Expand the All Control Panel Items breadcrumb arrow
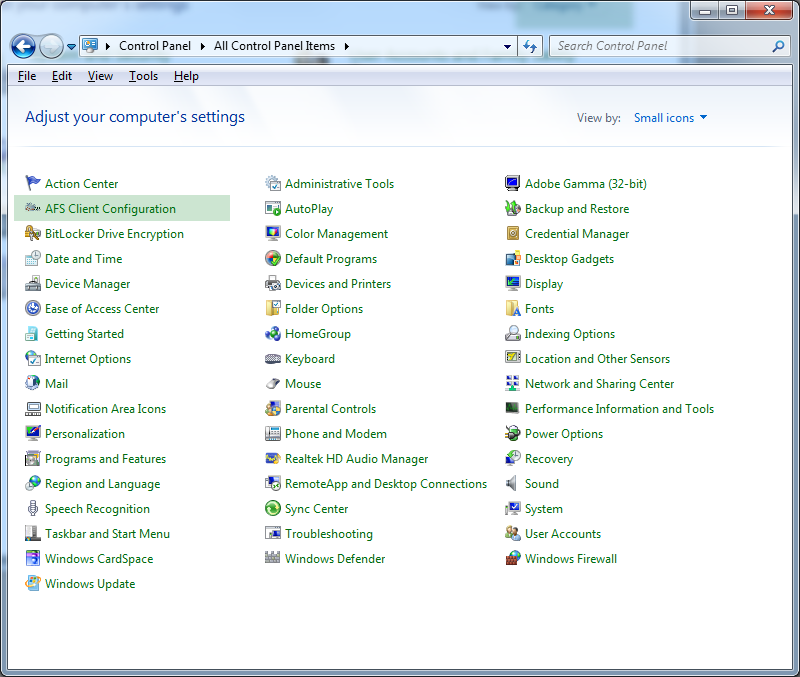 pyautogui.click(x=346, y=46)
